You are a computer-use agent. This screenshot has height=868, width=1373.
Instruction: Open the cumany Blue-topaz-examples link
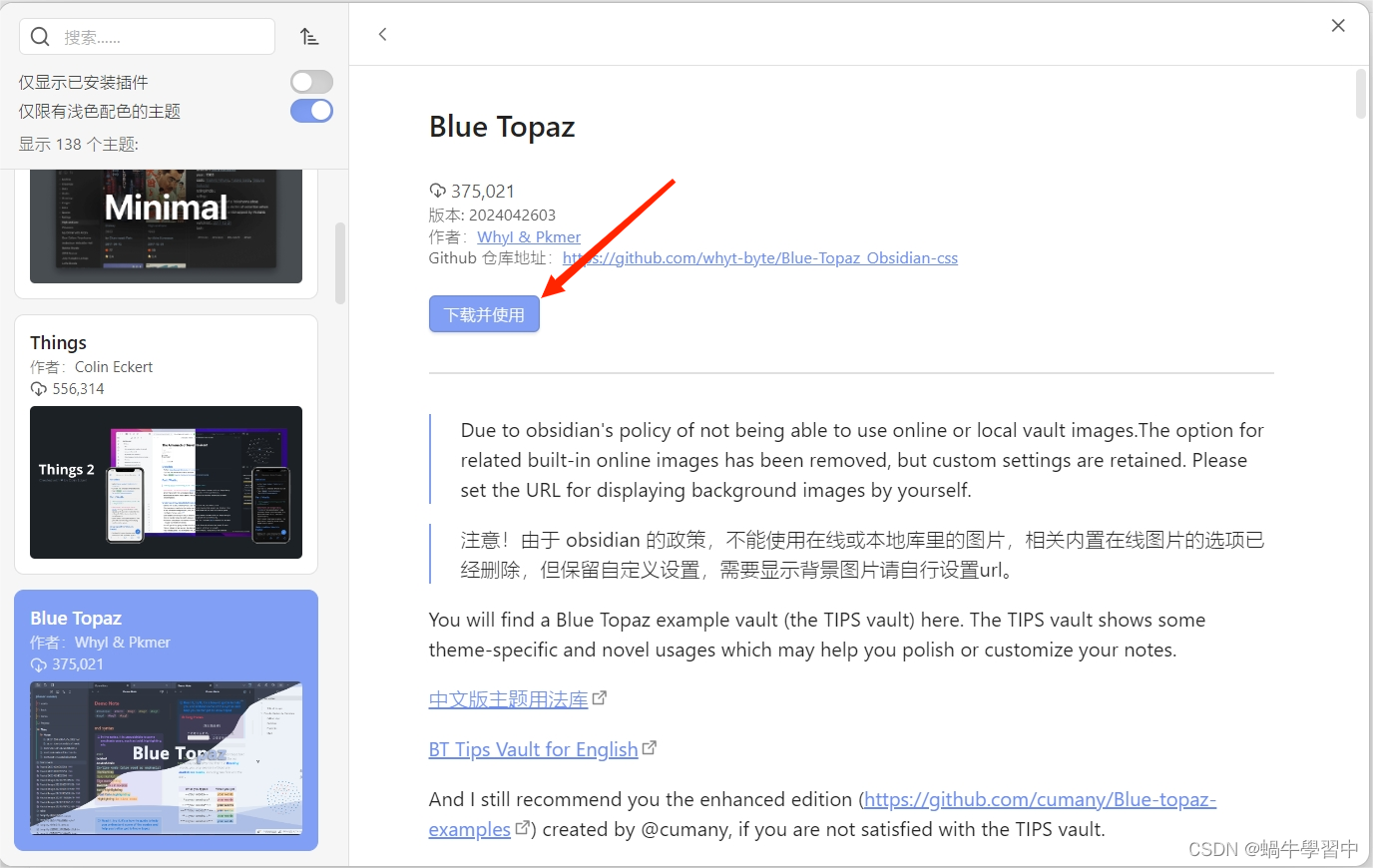1040,799
